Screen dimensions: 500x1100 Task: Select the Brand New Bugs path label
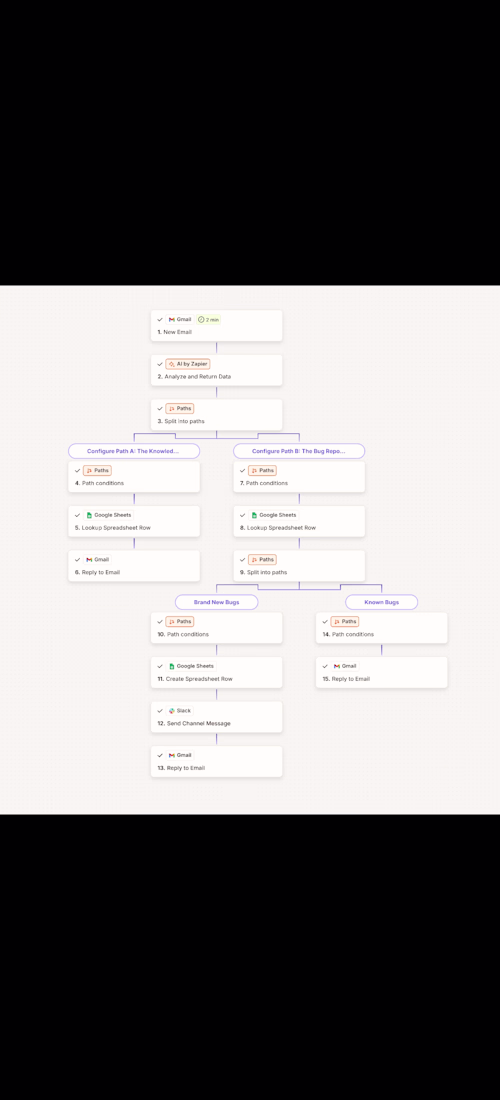point(217,602)
